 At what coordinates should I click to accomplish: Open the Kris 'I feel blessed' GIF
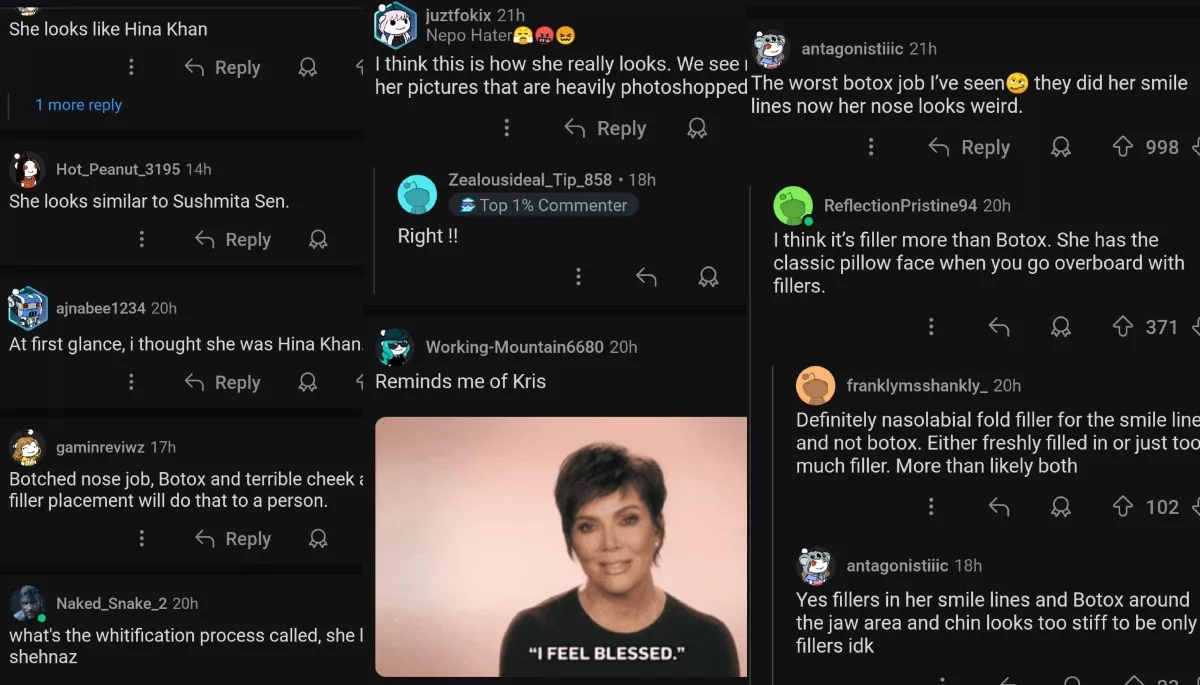point(561,546)
